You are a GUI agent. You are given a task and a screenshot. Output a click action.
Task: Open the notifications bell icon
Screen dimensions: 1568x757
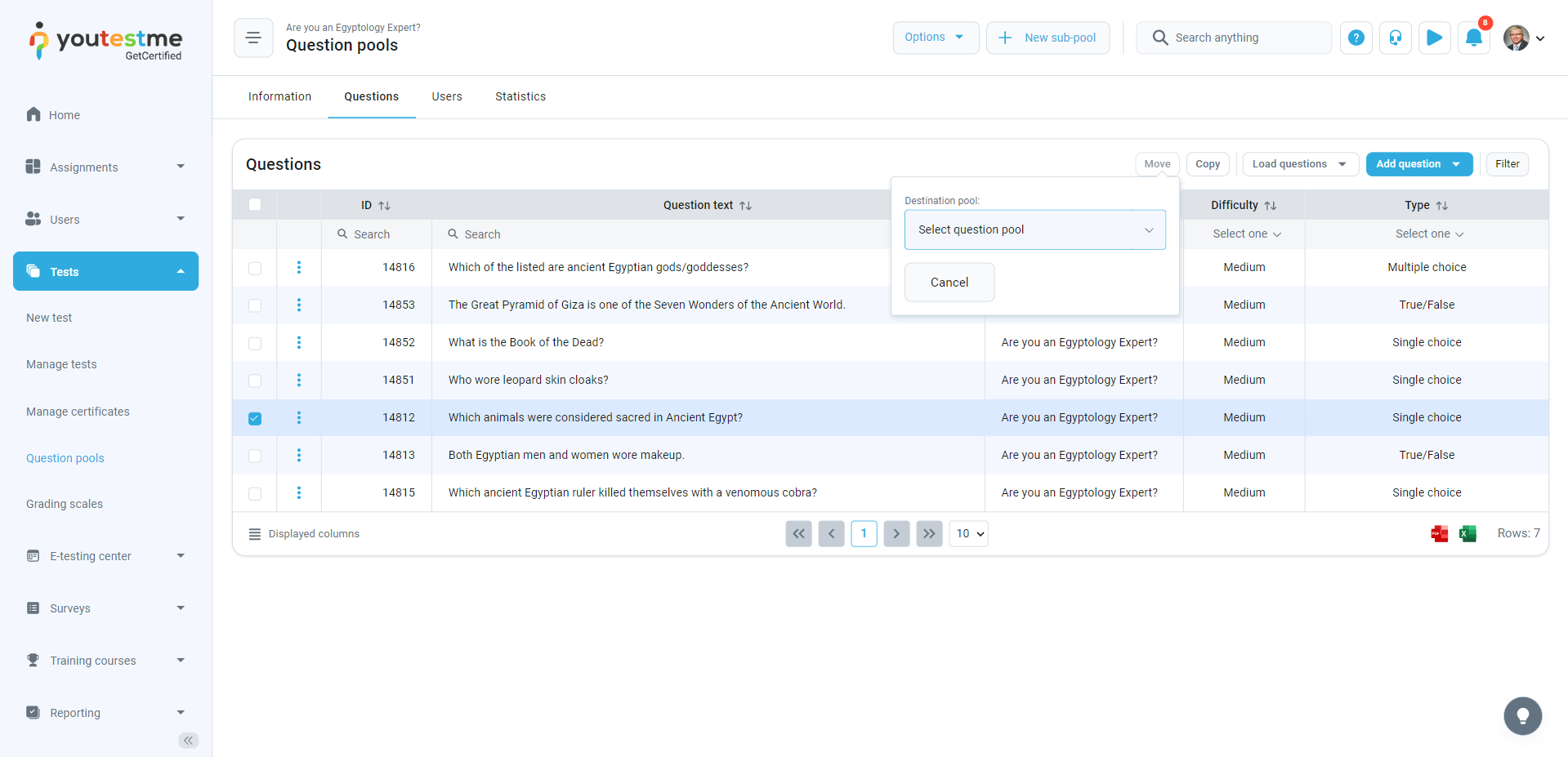click(x=1473, y=38)
